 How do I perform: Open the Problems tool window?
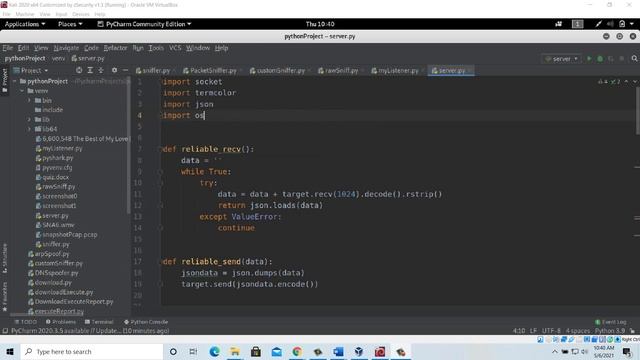[61, 322]
